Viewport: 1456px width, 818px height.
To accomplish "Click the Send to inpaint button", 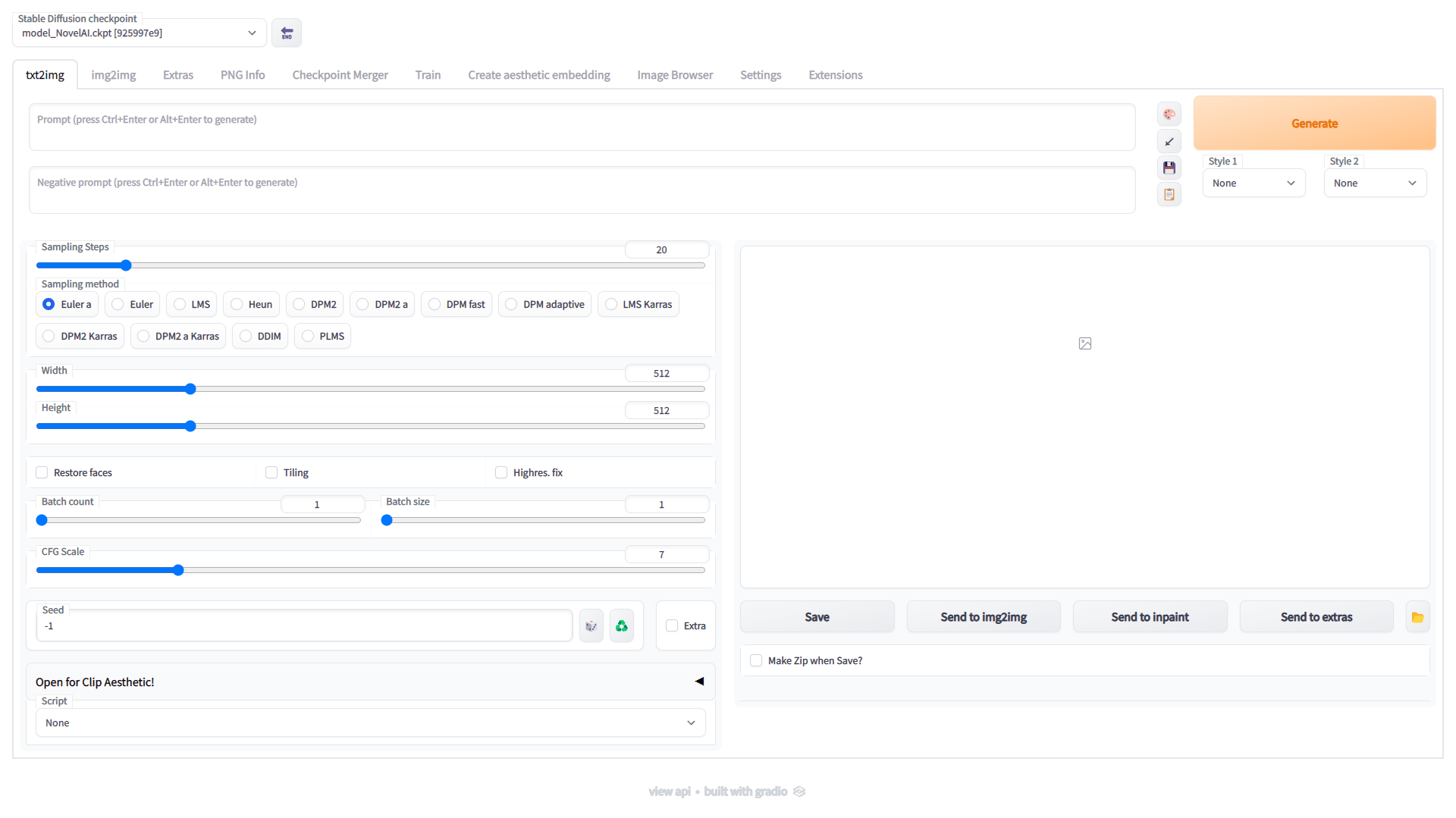I will click(x=1150, y=617).
